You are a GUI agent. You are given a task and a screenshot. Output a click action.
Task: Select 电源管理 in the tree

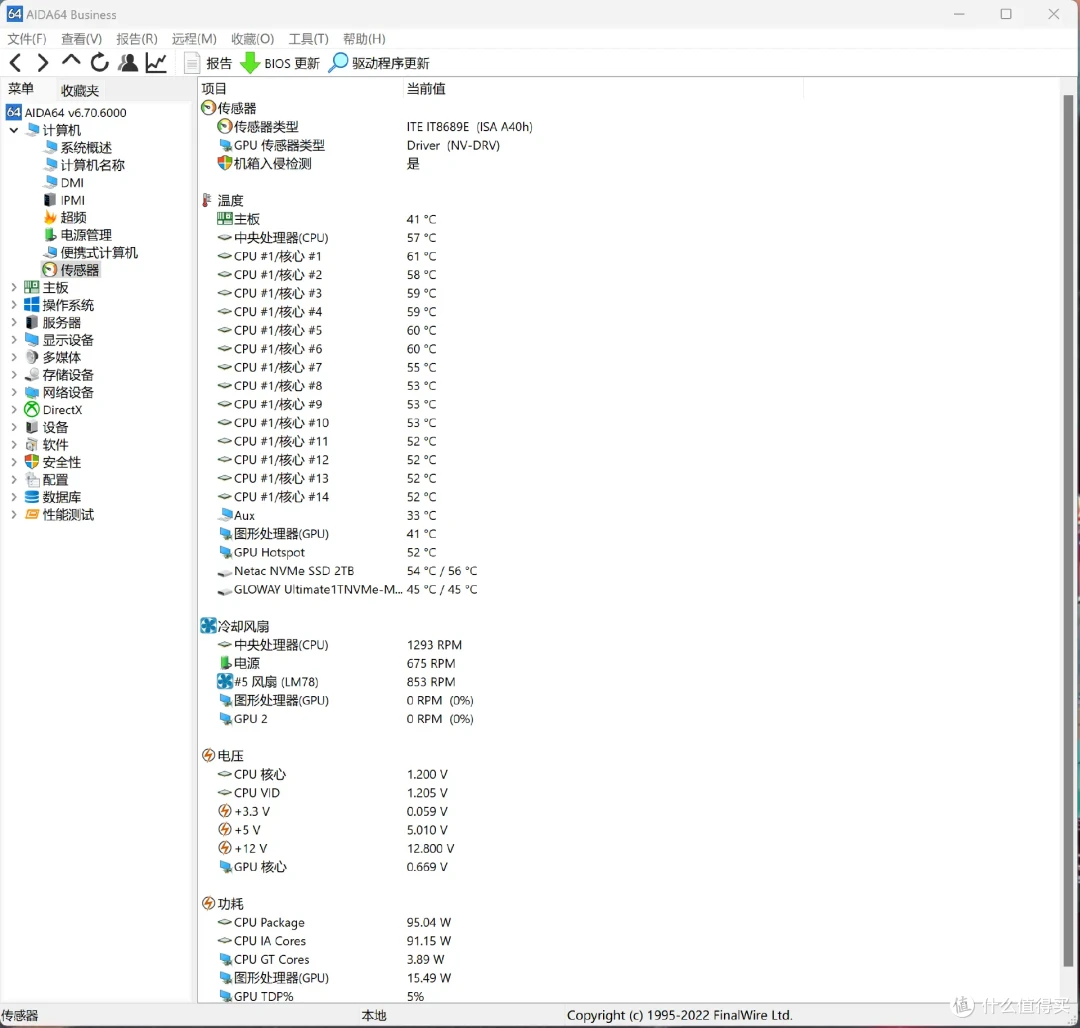77,235
